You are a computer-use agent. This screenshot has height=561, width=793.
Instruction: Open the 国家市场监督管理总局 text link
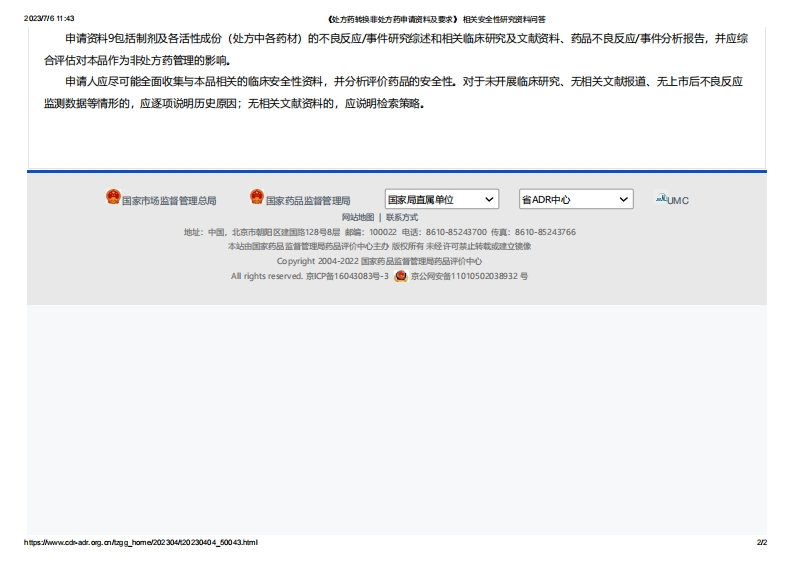(x=169, y=200)
